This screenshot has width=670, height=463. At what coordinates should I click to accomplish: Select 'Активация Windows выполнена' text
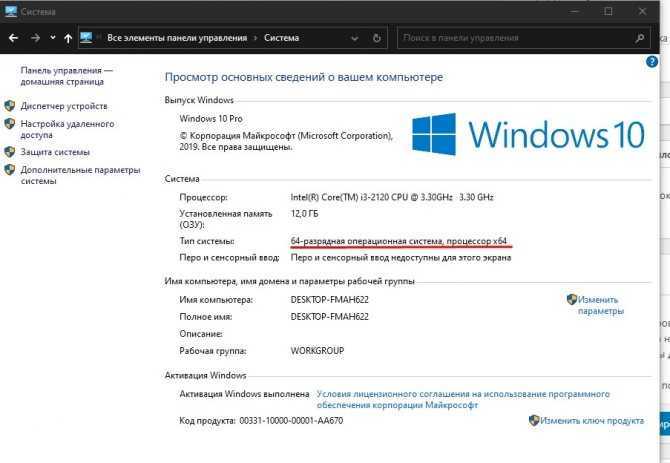[244, 394]
